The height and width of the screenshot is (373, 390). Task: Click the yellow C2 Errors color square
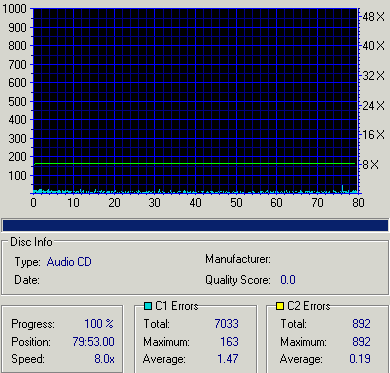click(x=280, y=306)
